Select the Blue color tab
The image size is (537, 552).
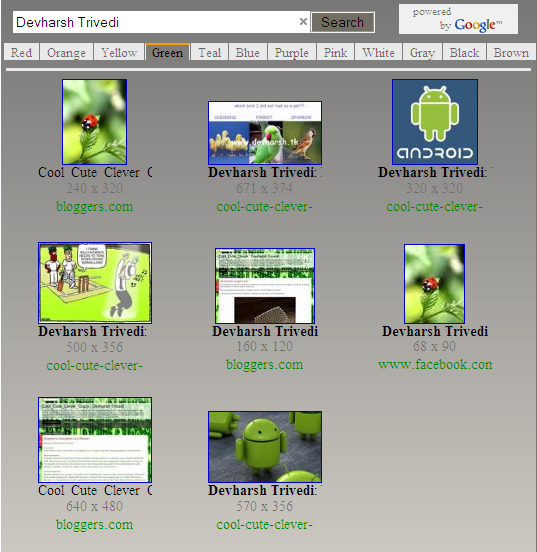[248, 52]
